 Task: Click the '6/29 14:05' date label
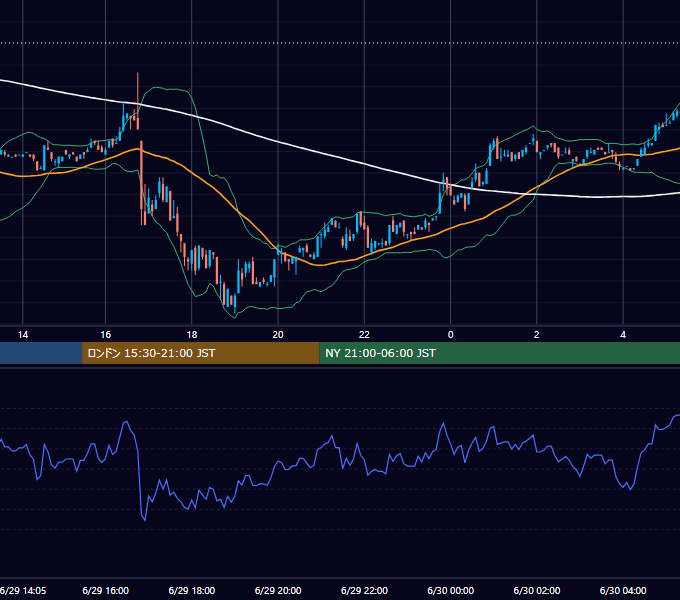click(23, 590)
